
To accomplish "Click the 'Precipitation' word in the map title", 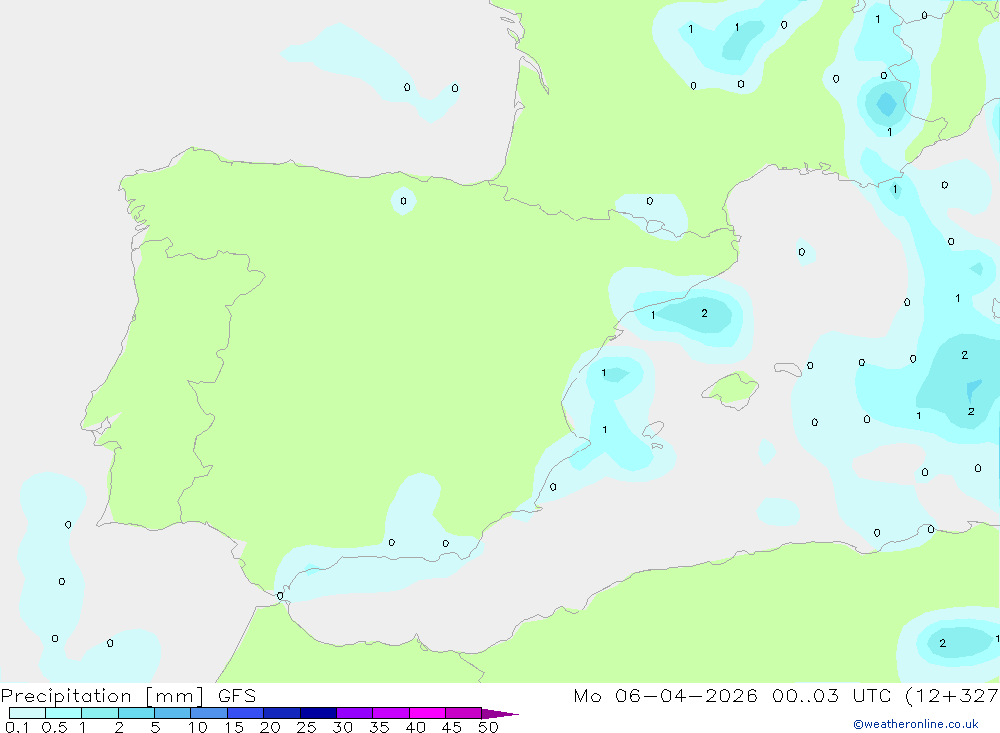I will pos(66,696).
